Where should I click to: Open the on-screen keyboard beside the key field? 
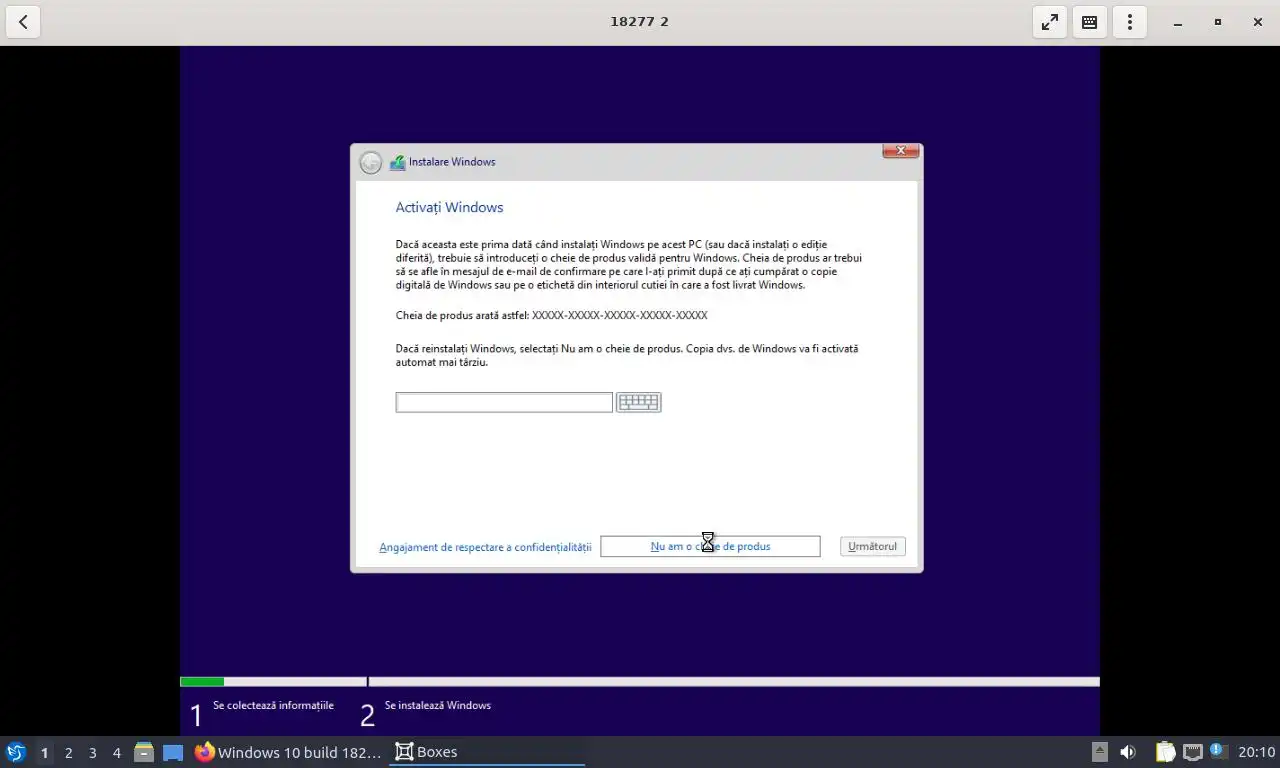click(x=638, y=402)
